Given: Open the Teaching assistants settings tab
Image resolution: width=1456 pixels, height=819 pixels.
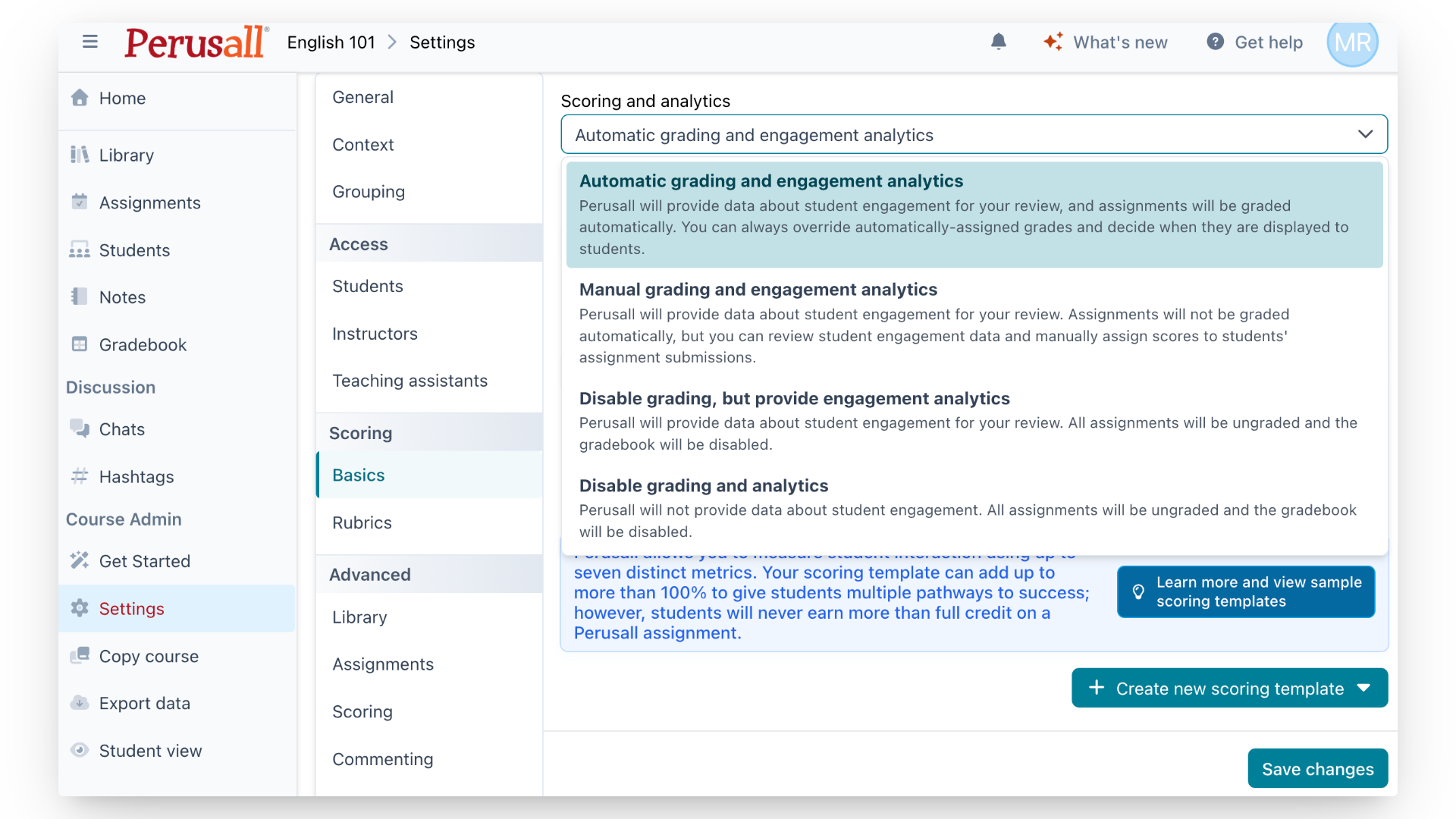Looking at the screenshot, I should pyautogui.click(x=429, y=381).
